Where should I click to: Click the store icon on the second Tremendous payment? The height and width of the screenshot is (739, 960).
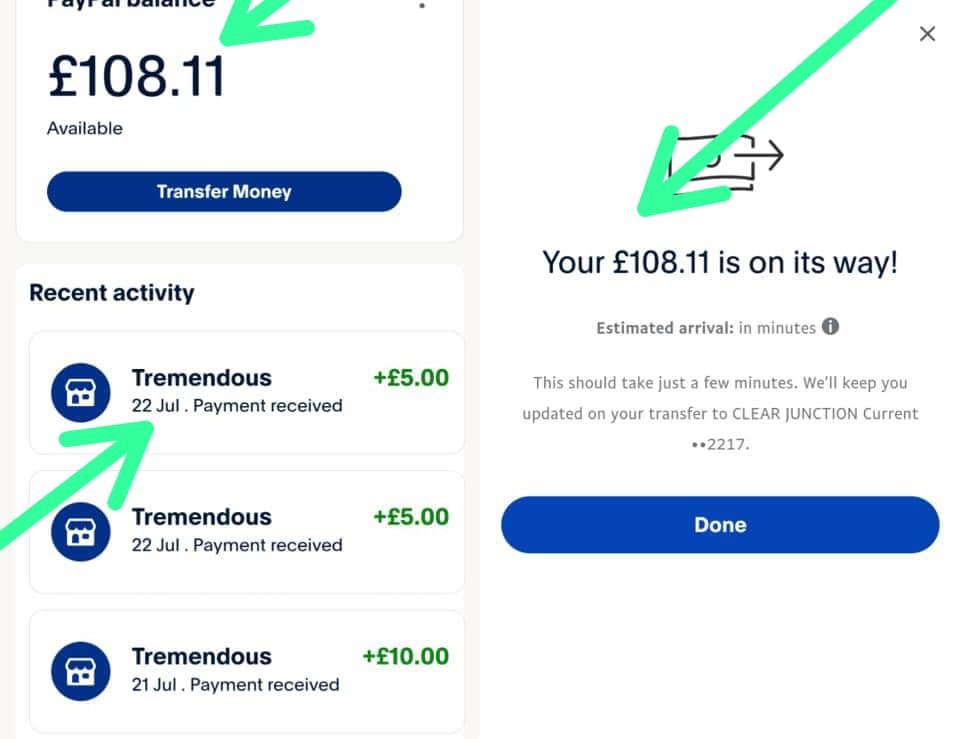coord(80,531)
